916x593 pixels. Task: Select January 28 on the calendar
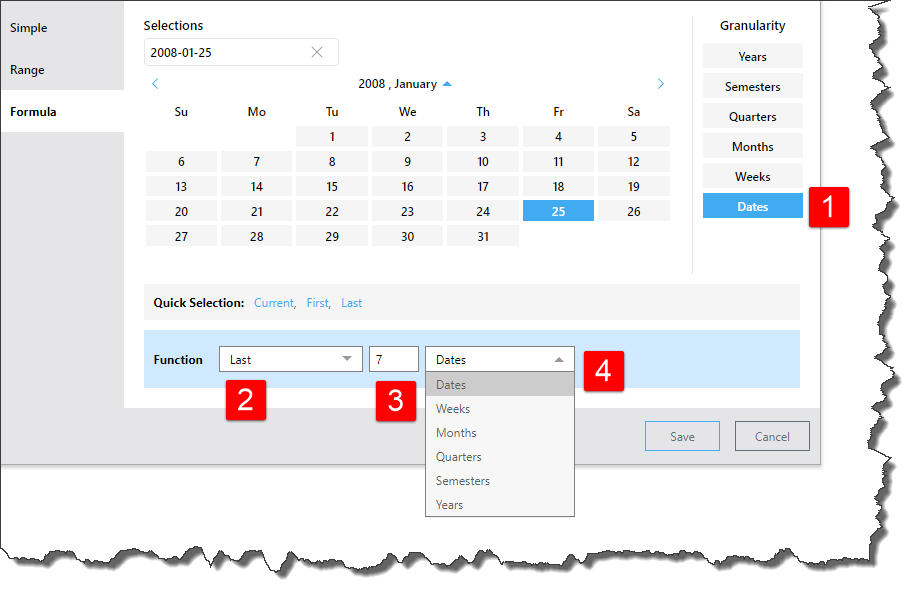(256, 236)
